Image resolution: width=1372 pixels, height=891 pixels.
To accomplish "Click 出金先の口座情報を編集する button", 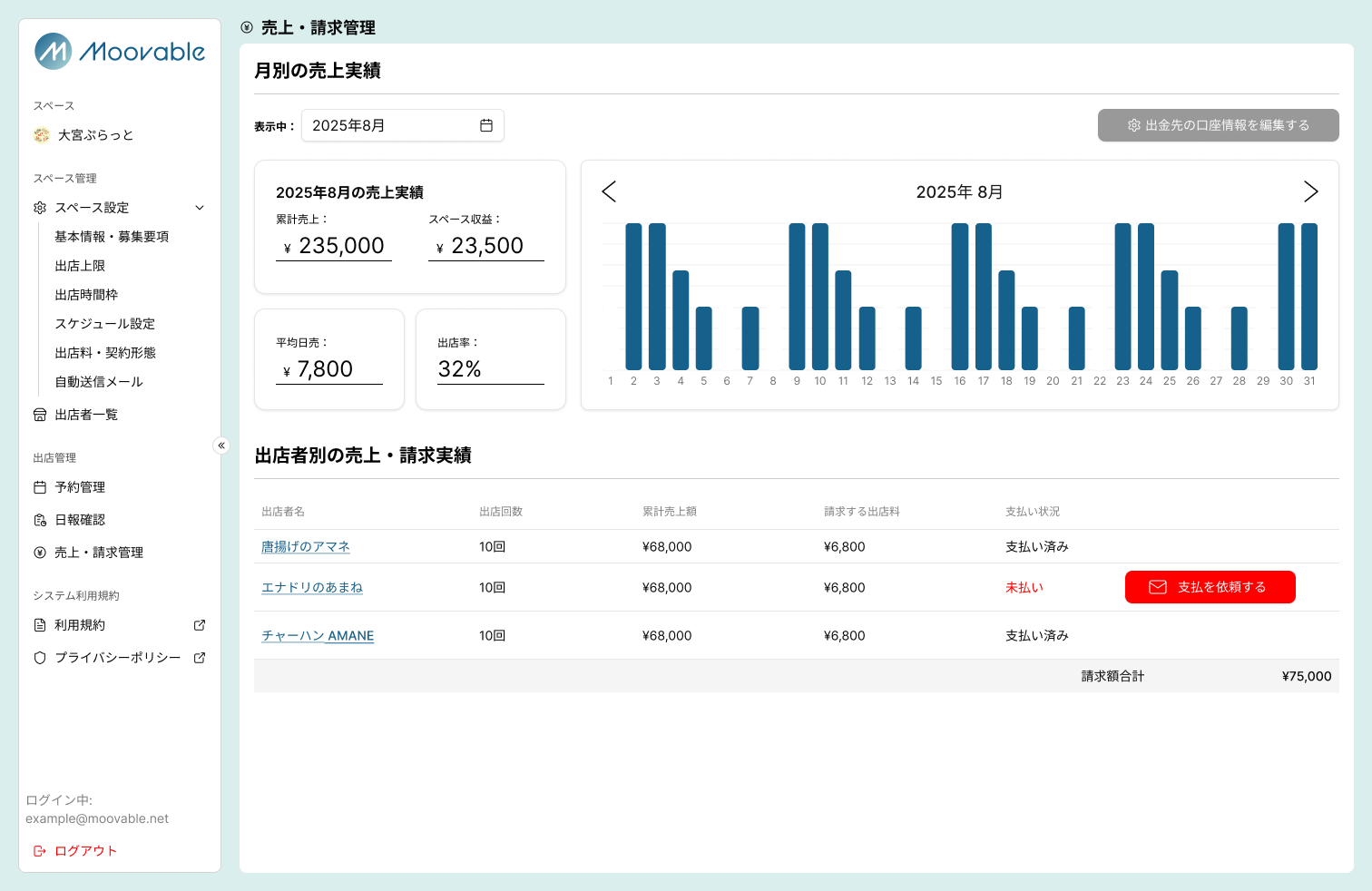I will pos(1218,125).
